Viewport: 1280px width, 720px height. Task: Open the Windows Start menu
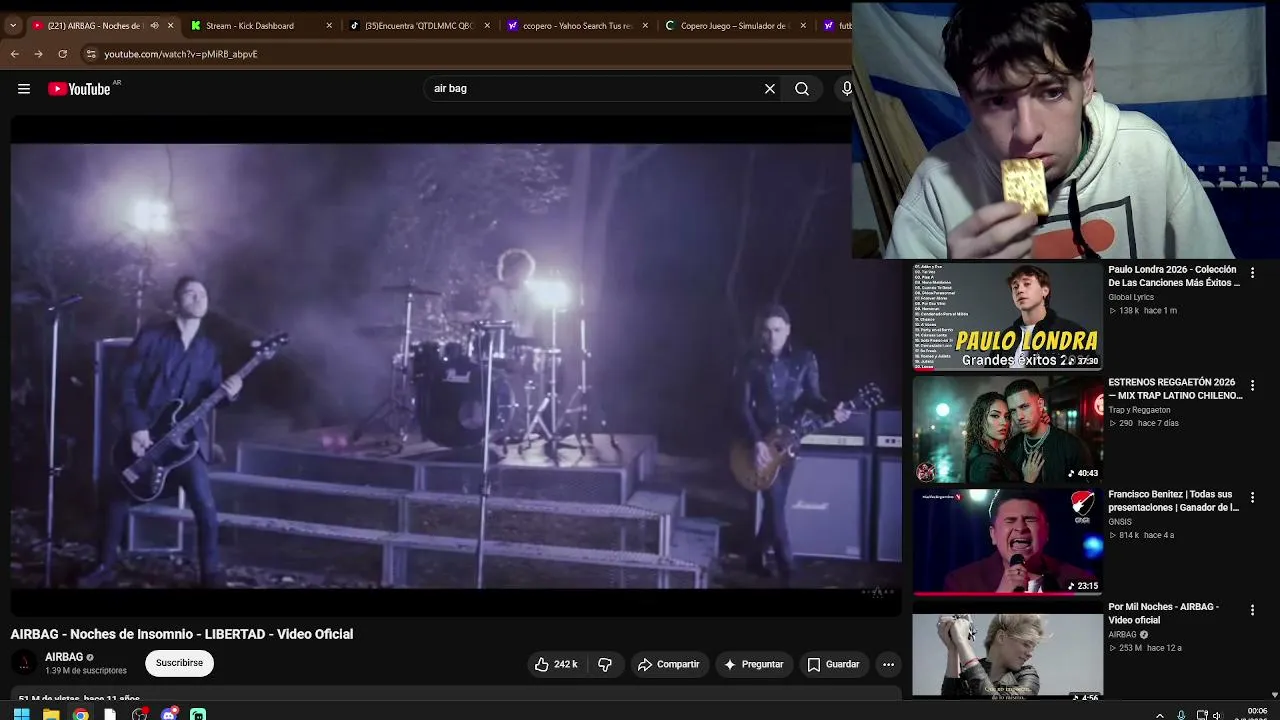(21, 714)
